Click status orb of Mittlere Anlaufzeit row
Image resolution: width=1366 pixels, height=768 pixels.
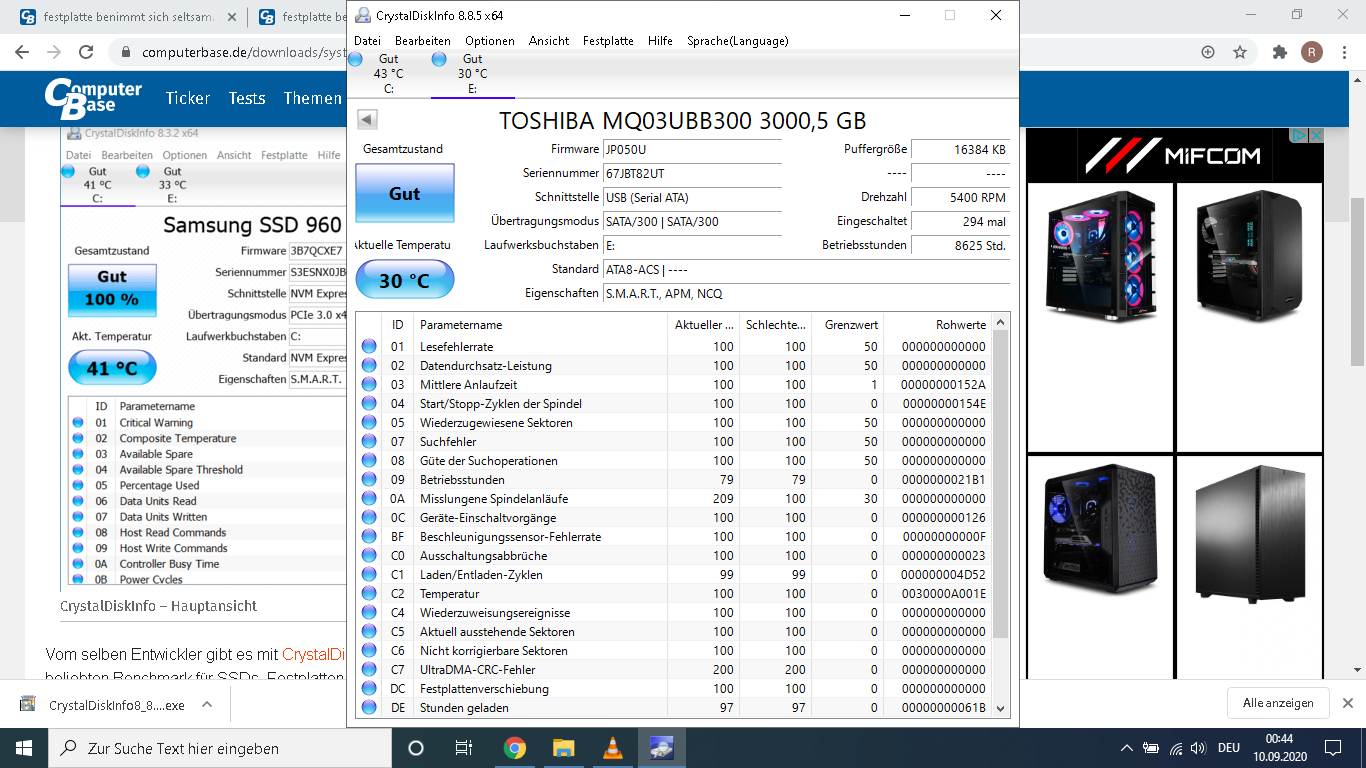pos(369,385)
